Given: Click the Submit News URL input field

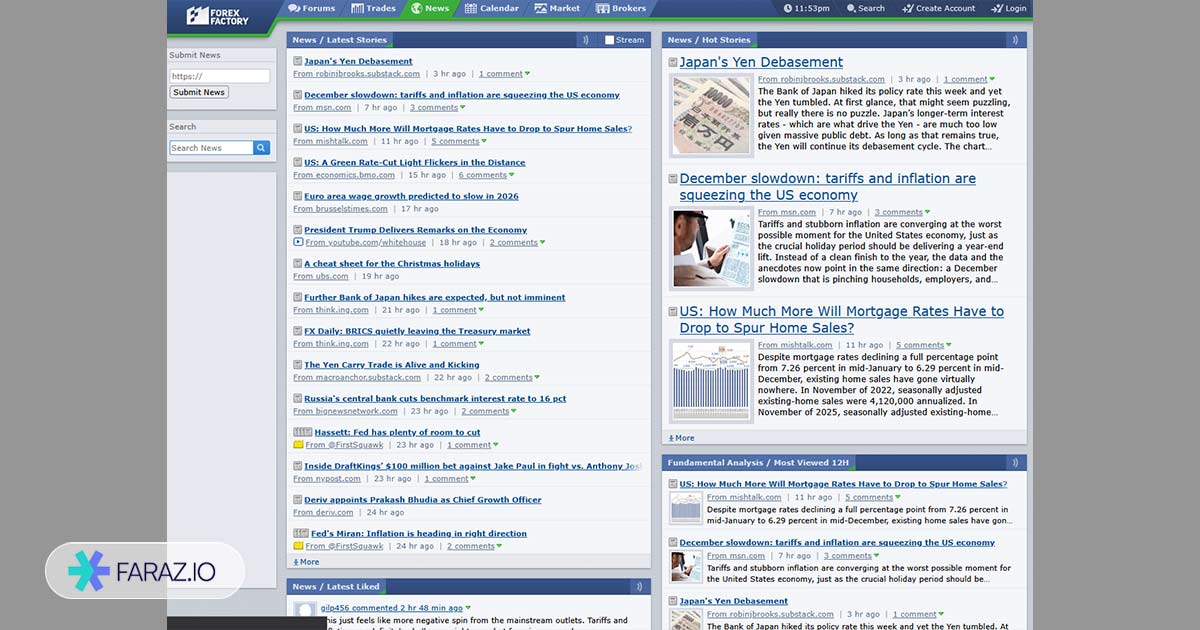Looking at the screenshot, I should coord(219,76).
